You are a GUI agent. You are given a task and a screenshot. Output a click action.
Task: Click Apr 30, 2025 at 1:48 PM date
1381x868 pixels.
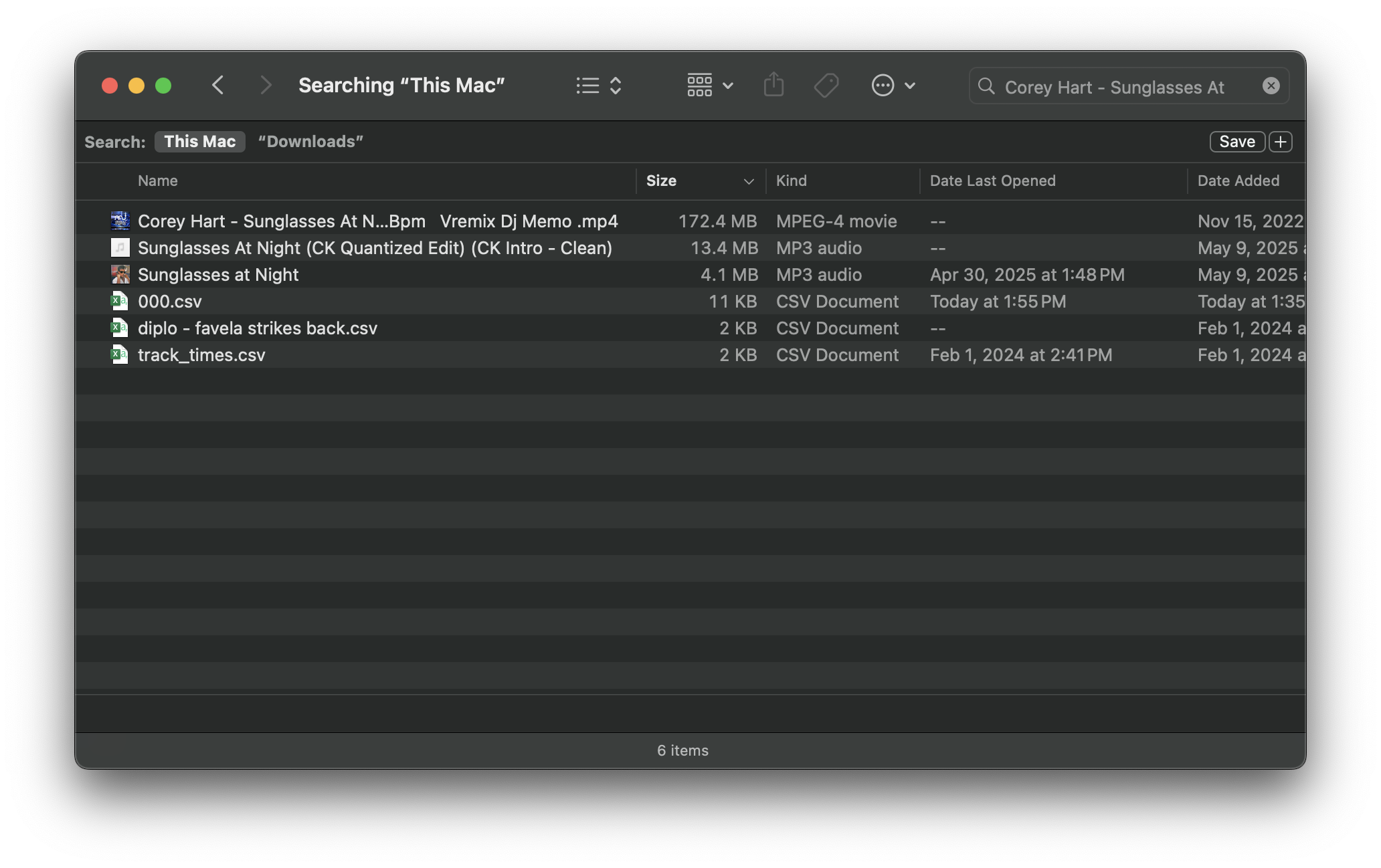pos(1027,275)
